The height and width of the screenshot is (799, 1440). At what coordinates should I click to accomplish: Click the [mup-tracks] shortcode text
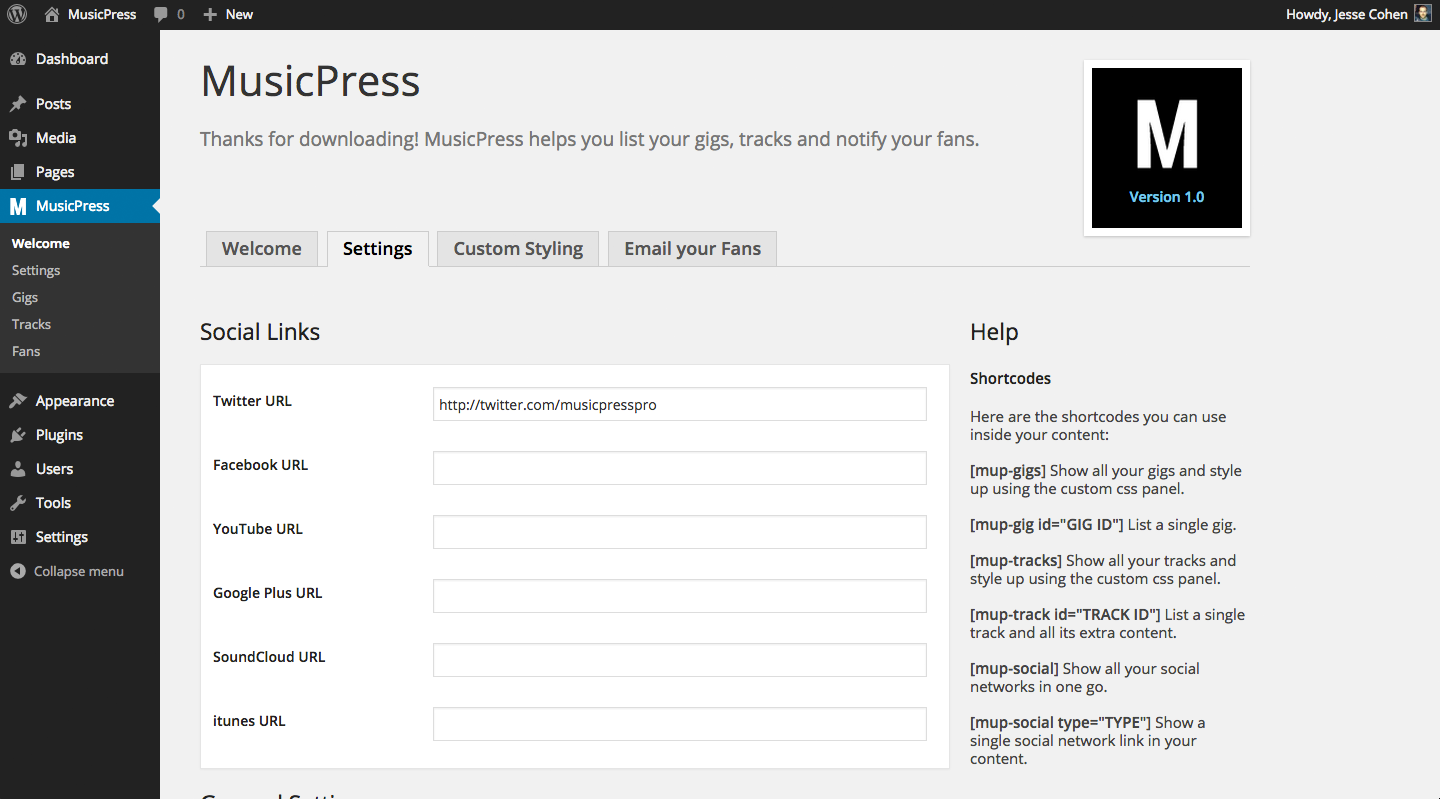pos(1016,561)
